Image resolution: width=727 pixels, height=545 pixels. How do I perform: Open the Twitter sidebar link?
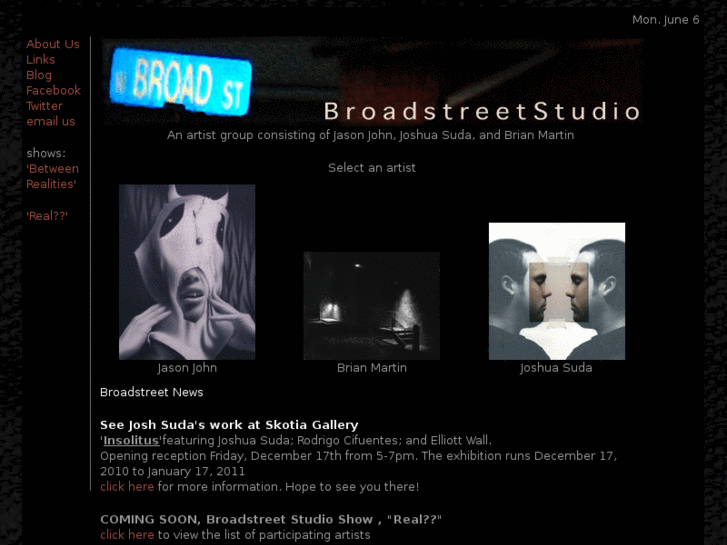point(45,106)
